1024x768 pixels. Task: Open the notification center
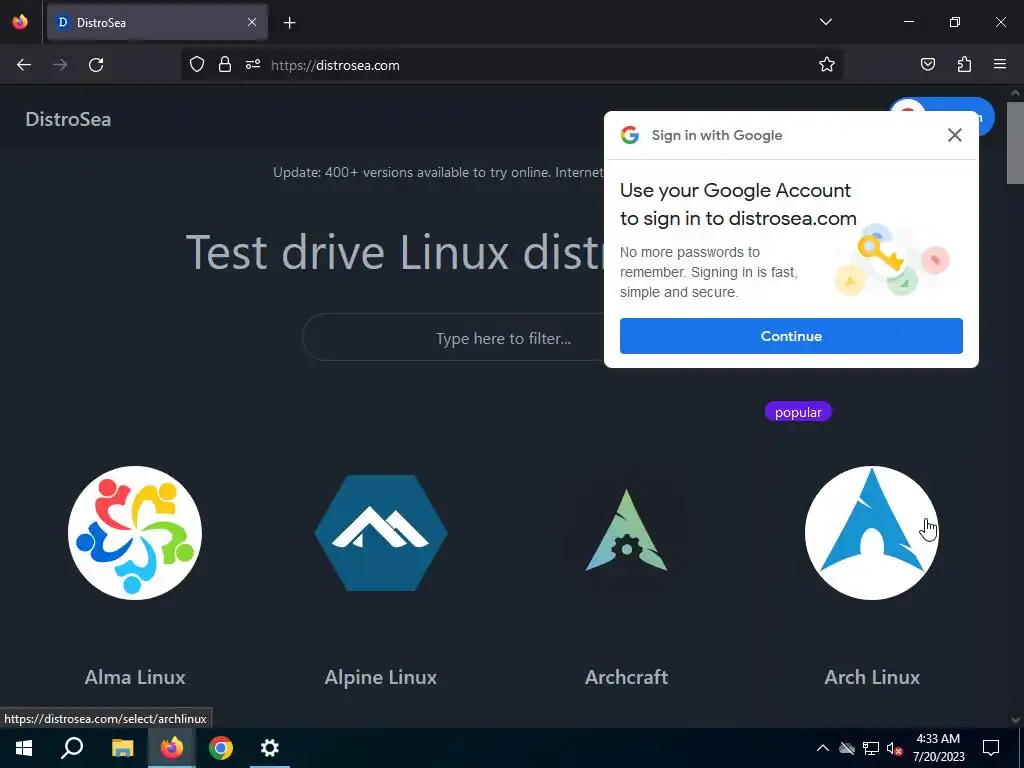(x=991, y=748)
